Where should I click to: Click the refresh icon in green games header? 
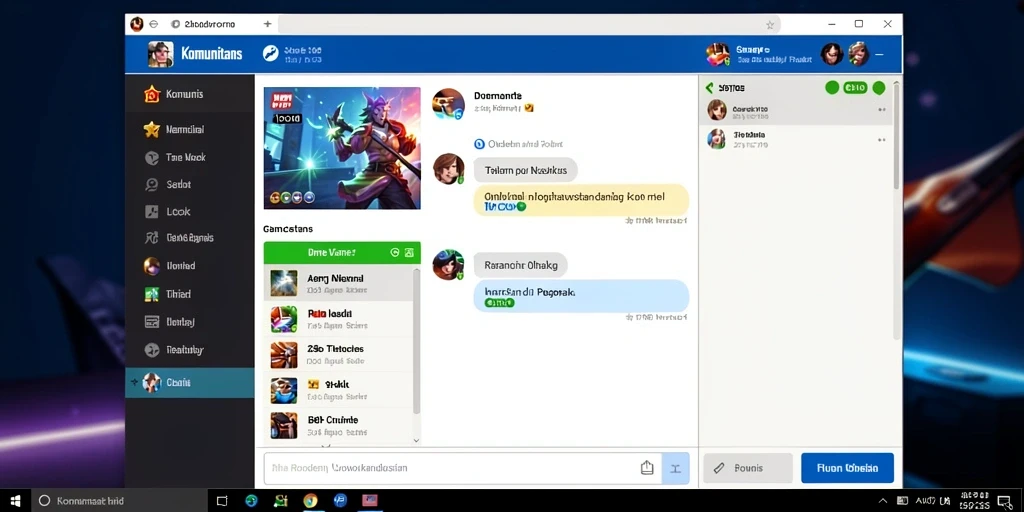pos(394,252)
